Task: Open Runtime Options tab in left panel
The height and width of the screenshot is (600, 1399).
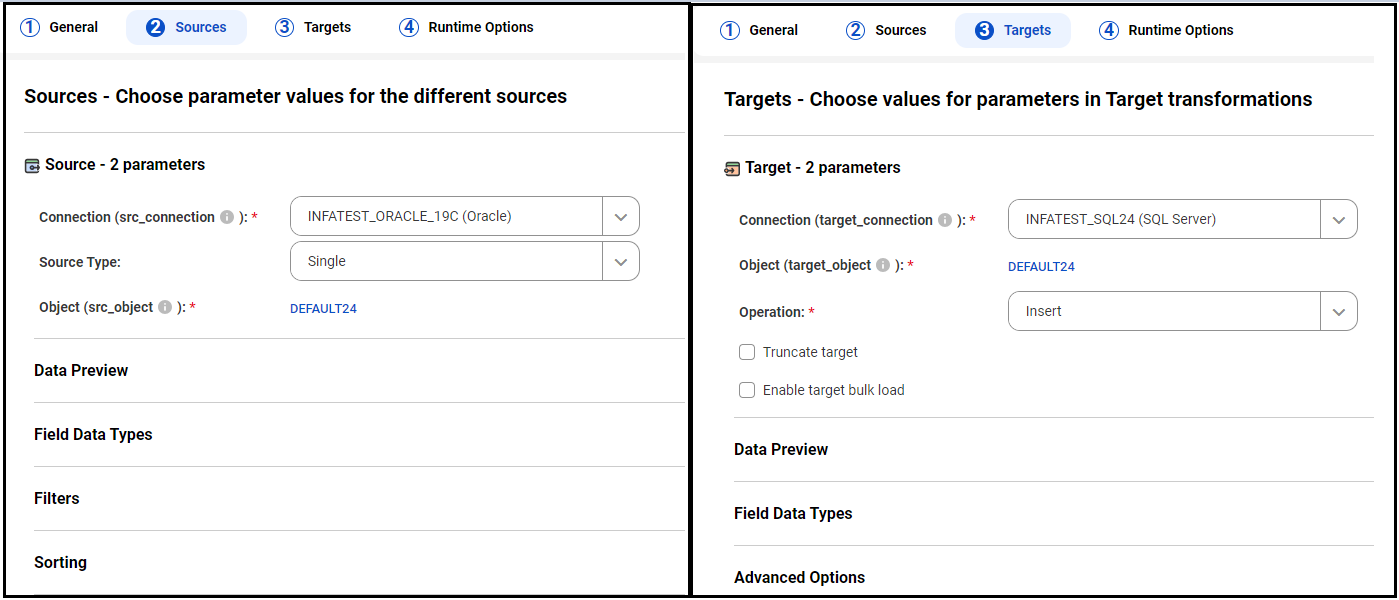Action: click(x=467, y=27)
